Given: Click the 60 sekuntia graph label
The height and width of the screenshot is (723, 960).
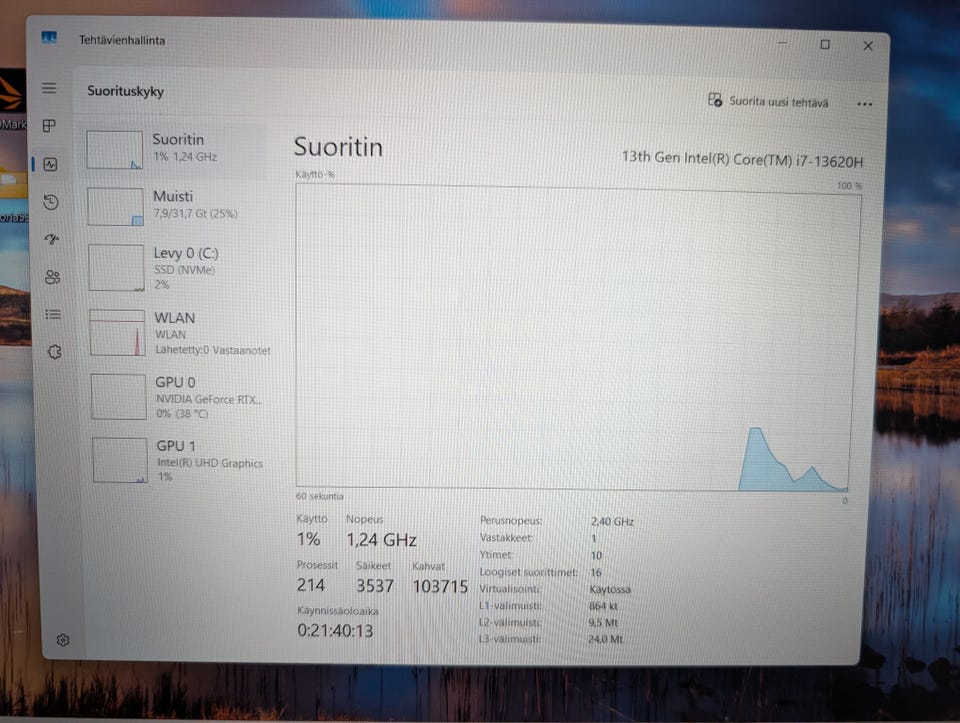Looking at the screenshot, I should 320,496.
